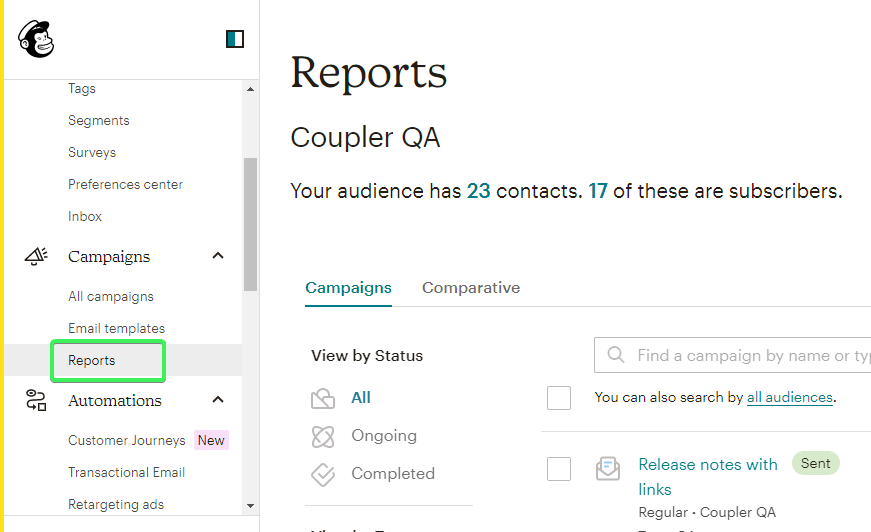Open Retargeting ads in sidebar

pos(116,504)
